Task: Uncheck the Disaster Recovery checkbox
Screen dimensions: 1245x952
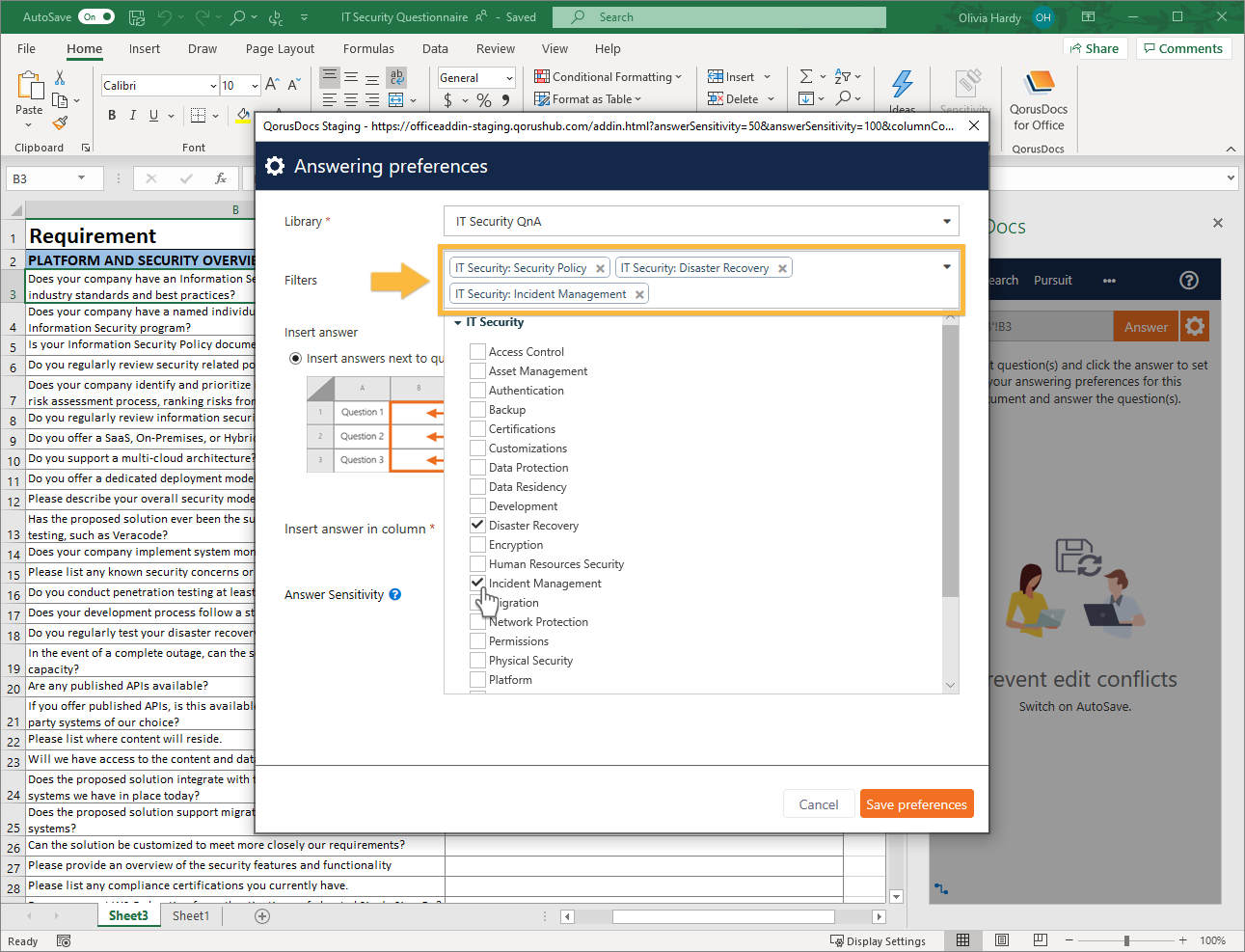Action: pyautogui.click(x=477, y=525)
